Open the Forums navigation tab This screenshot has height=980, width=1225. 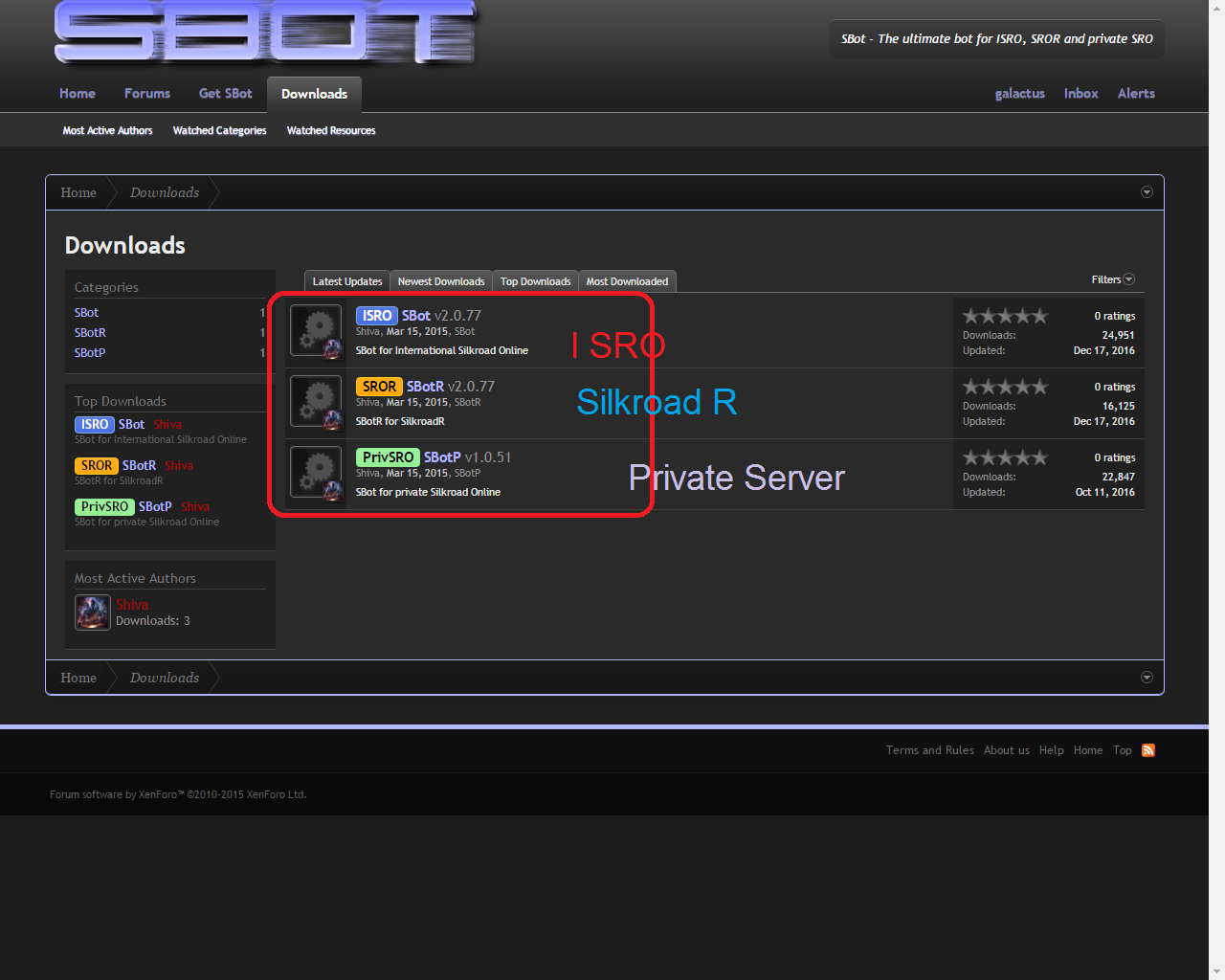(147, 94)
